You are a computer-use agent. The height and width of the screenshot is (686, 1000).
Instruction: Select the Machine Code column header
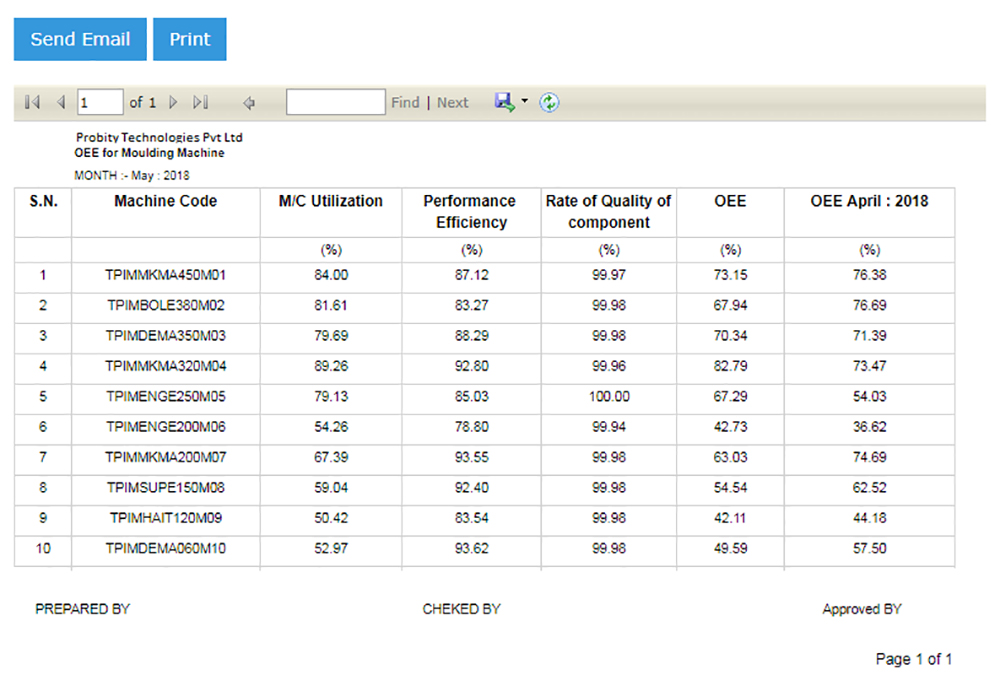pyautogui.click(x=166, y=201)
